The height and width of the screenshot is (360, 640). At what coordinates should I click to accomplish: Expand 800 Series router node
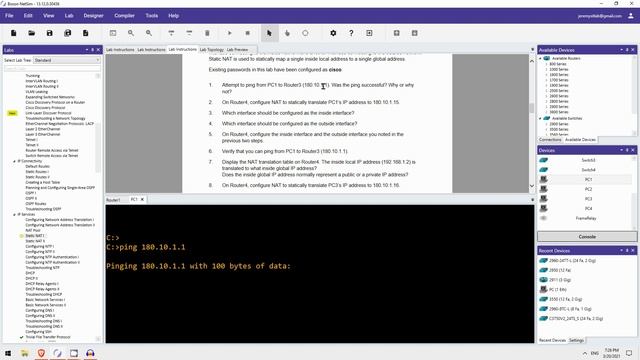point(547,64)
